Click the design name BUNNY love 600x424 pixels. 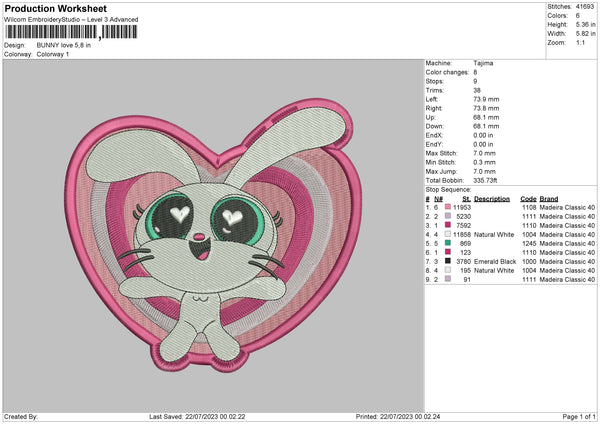64,45
